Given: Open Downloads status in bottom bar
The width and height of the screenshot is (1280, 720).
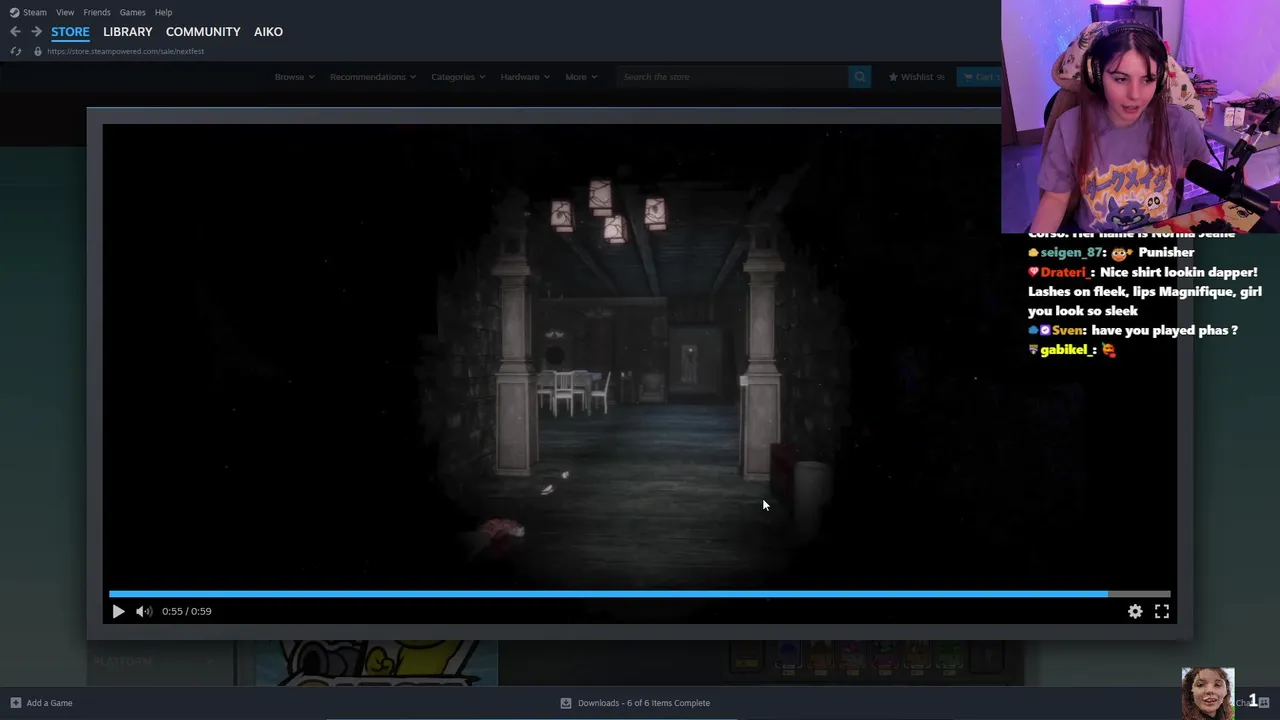Looking at the screenshot, I should (x=635, y=703).
